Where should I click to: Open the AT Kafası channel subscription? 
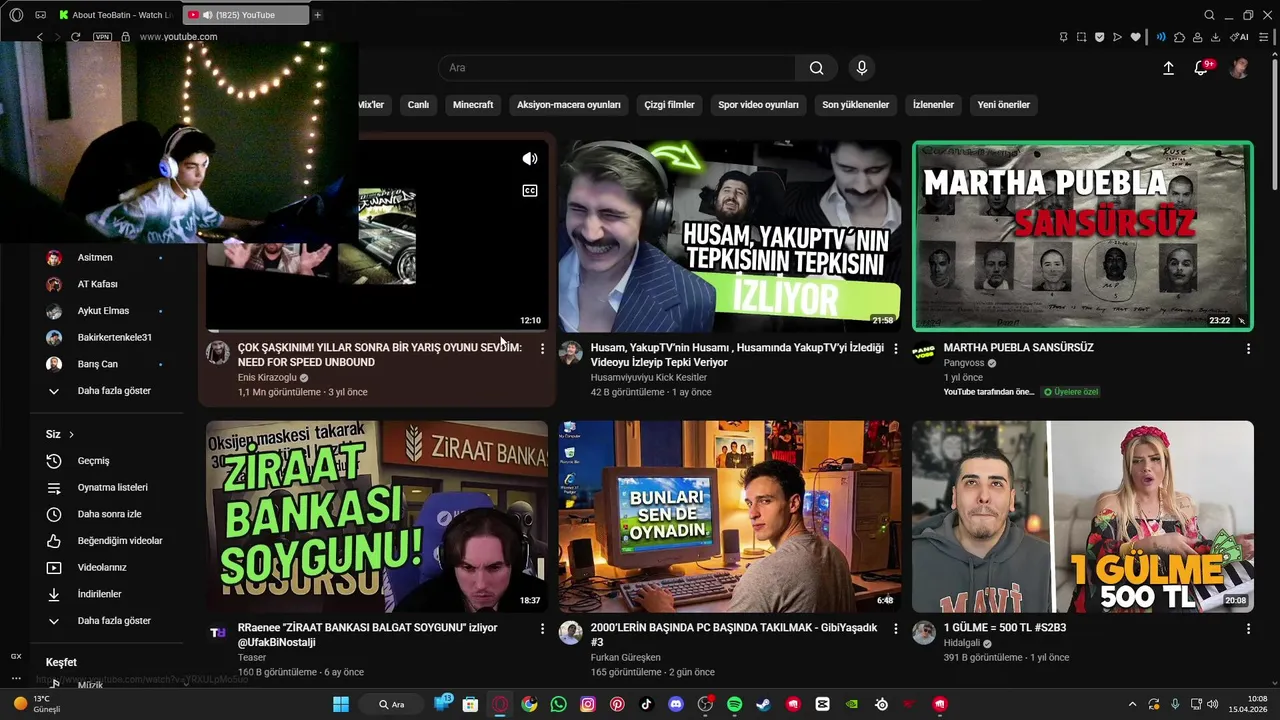coord(105,284)
